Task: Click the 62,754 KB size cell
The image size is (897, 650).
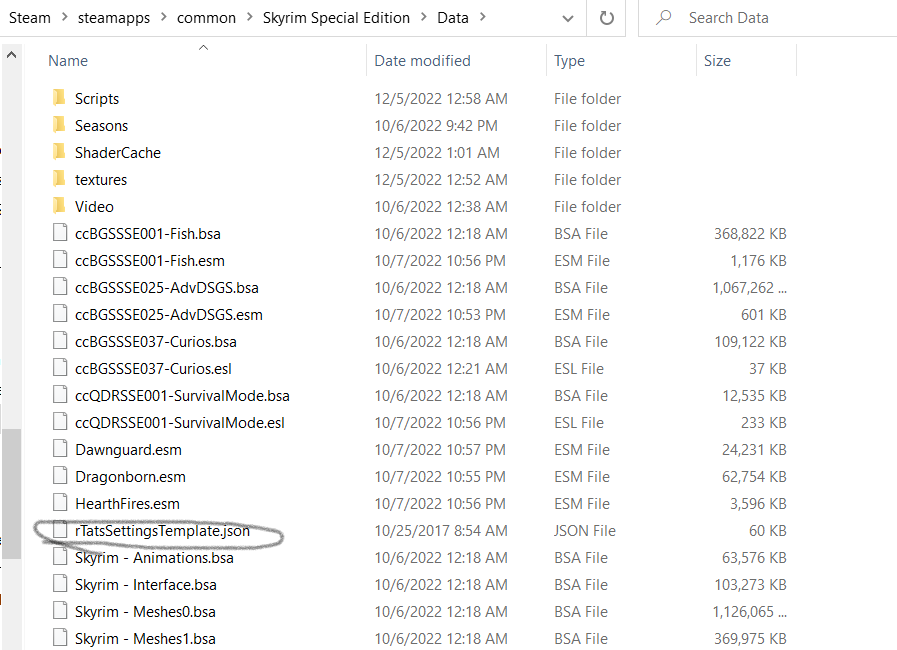Action: [x=754, y=476]
